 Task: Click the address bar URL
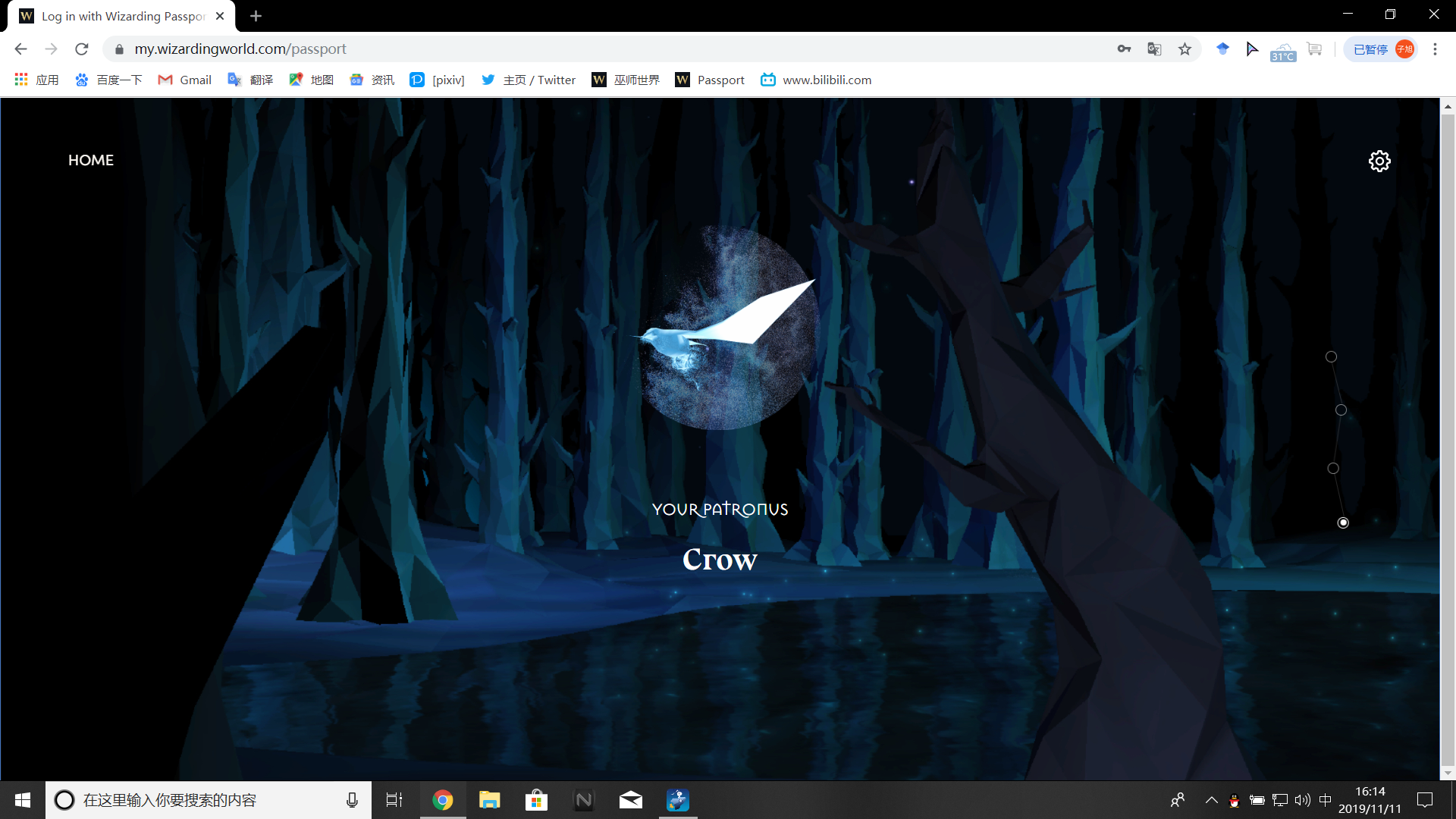(x=240, y=49)
